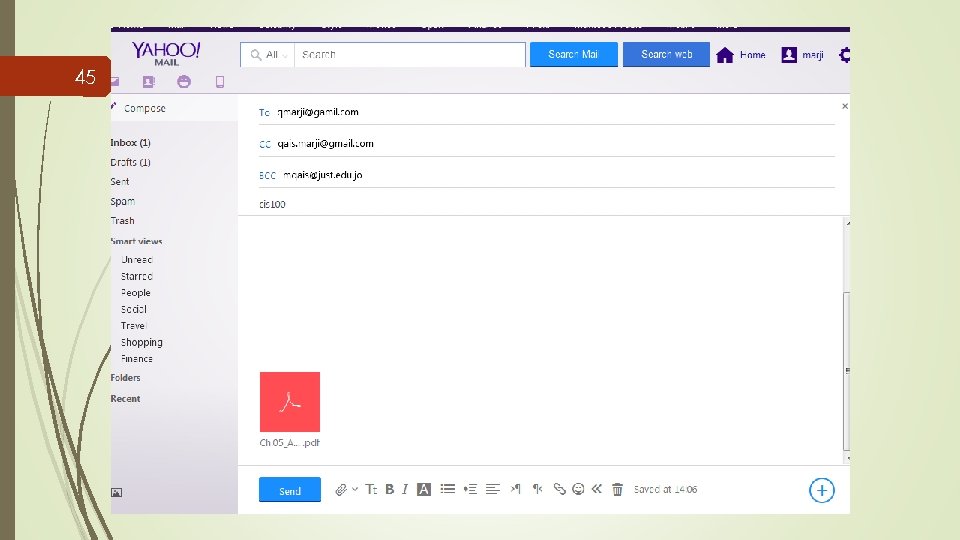
Task: Select the Unread smart view
Action: (x=137, y=260)
